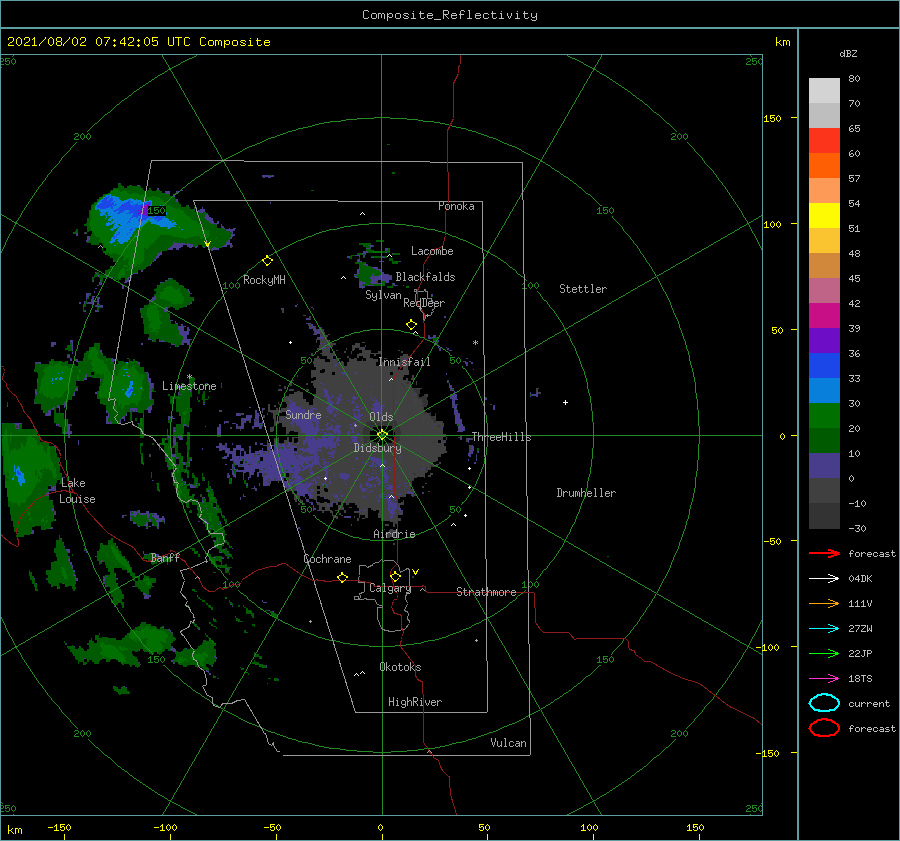Click the yellow diamond marker below RedDeer
Image resolution: width=900 pixels, height=841 pixels.
point(411,325)
